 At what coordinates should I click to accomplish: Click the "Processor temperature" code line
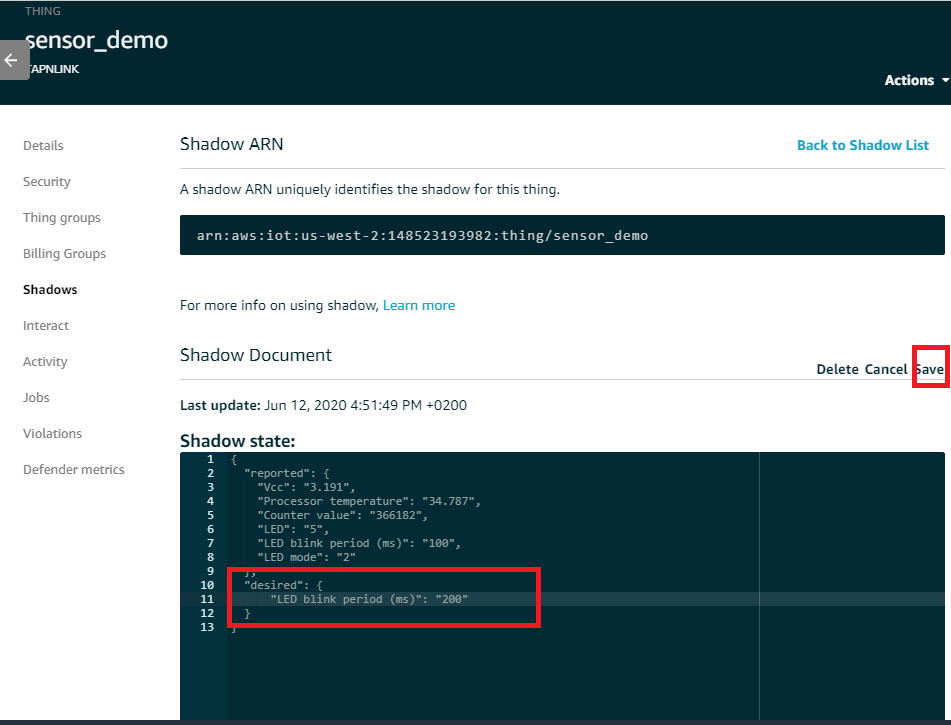click(369, 501)
